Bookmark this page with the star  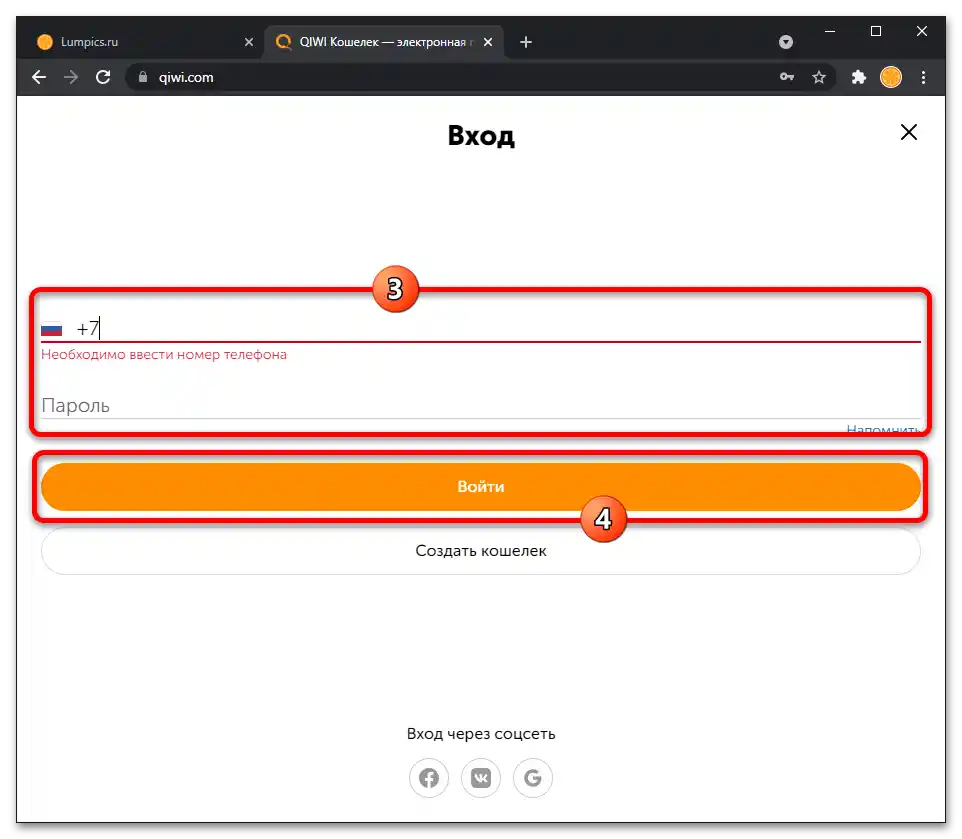[818, 77]
